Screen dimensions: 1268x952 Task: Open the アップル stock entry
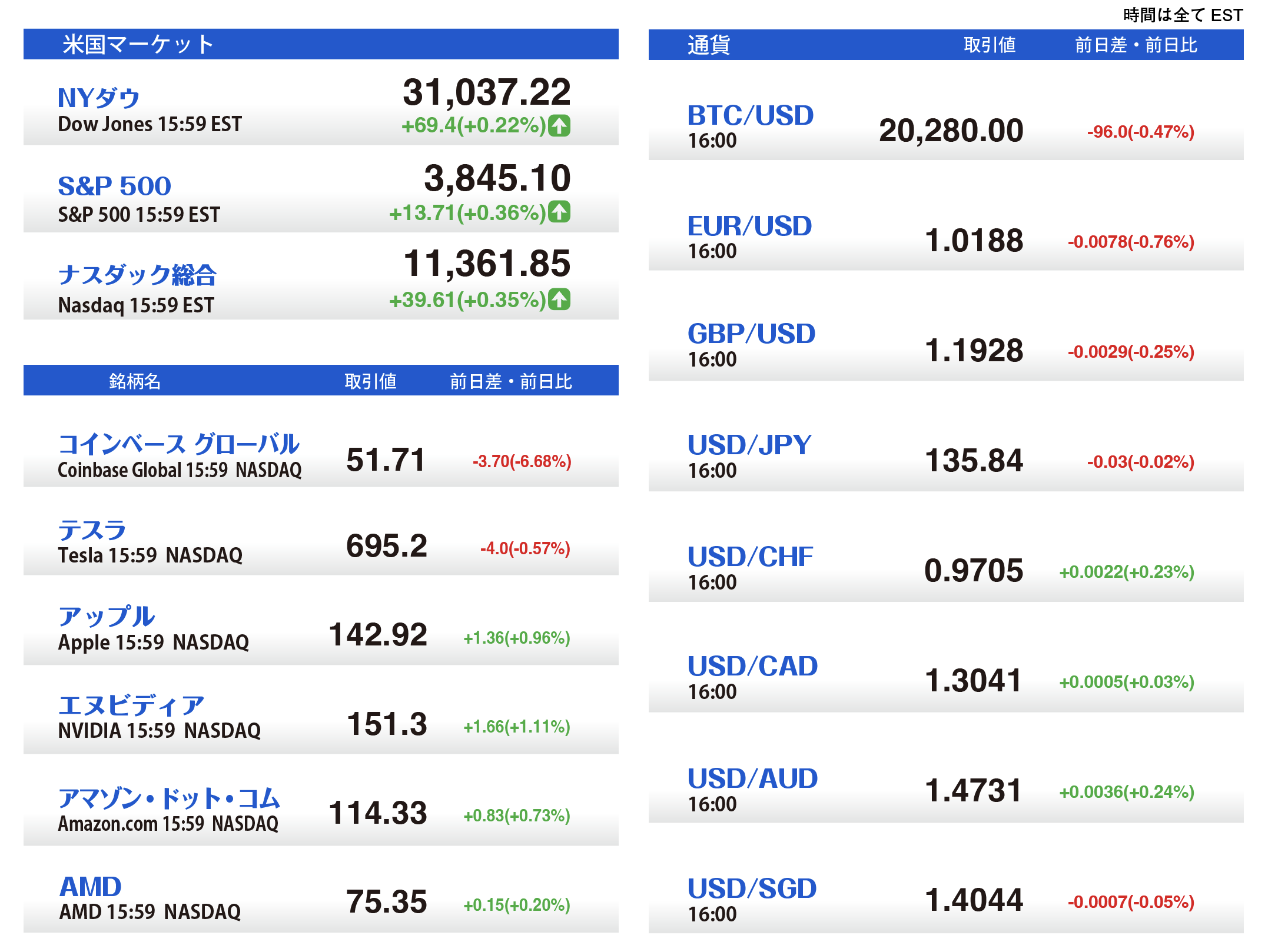106,617
